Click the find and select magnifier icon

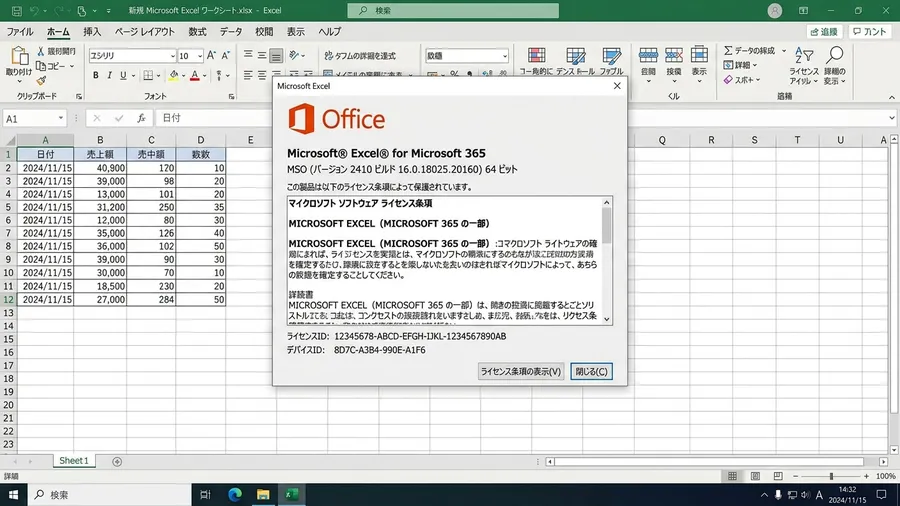tap(835, 55)
